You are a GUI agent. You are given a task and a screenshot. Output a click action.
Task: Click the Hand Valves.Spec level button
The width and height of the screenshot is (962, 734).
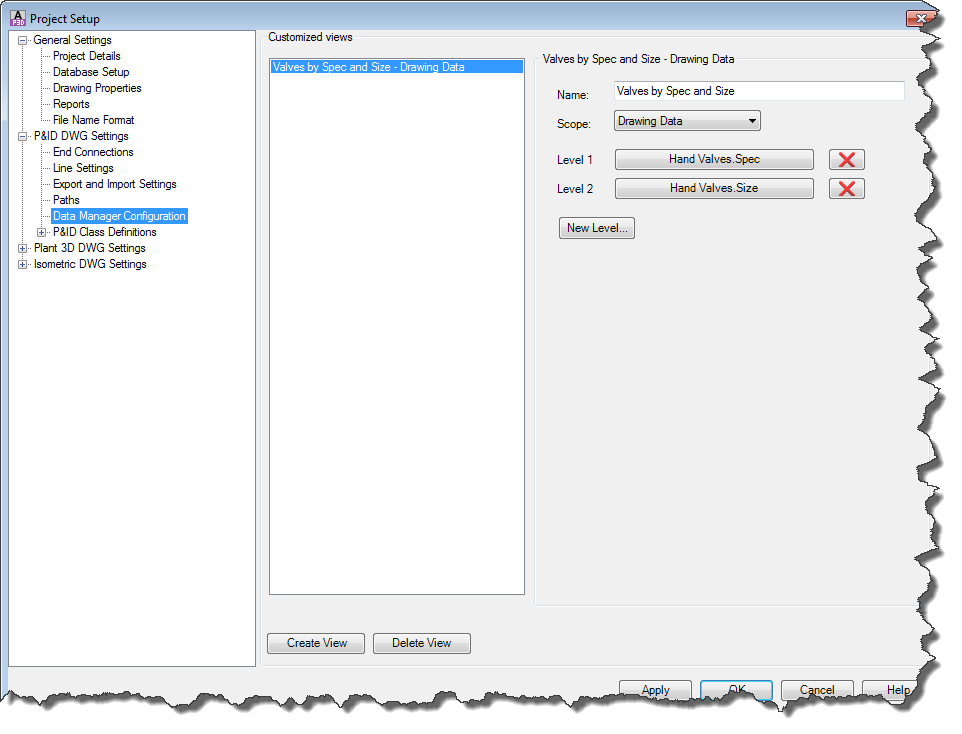tap(714, 160)
